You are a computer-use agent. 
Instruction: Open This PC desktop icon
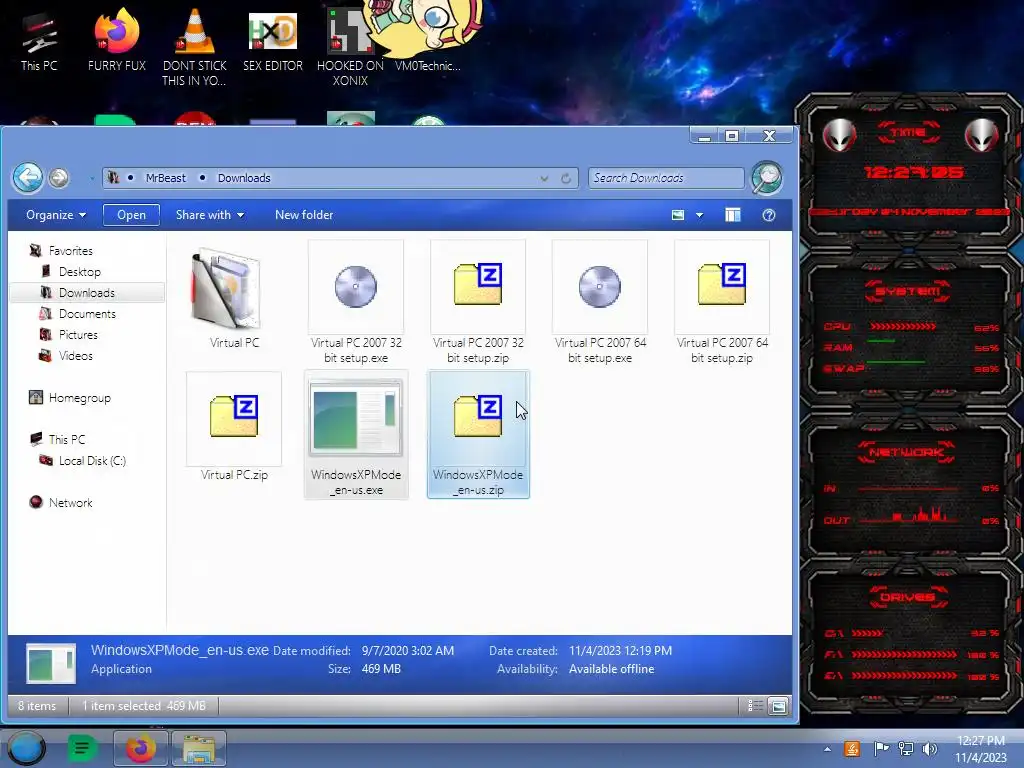pyautogui.click(x=39, y=40)
